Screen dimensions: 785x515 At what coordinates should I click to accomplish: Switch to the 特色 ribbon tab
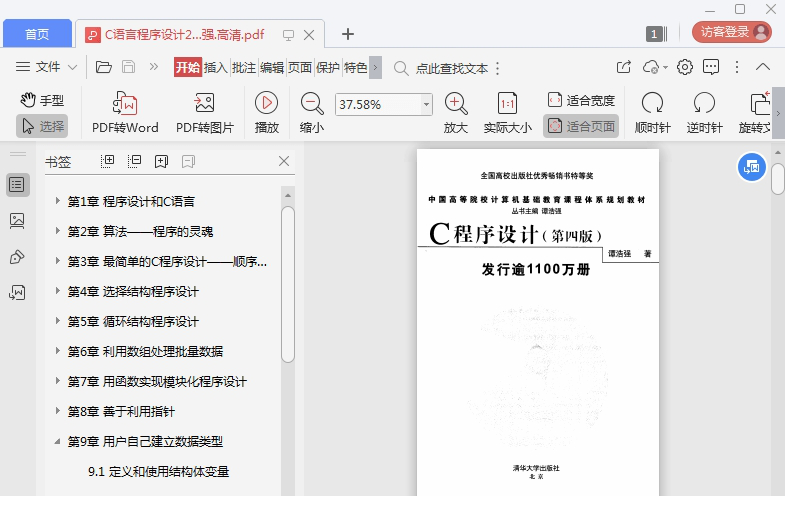355,67
